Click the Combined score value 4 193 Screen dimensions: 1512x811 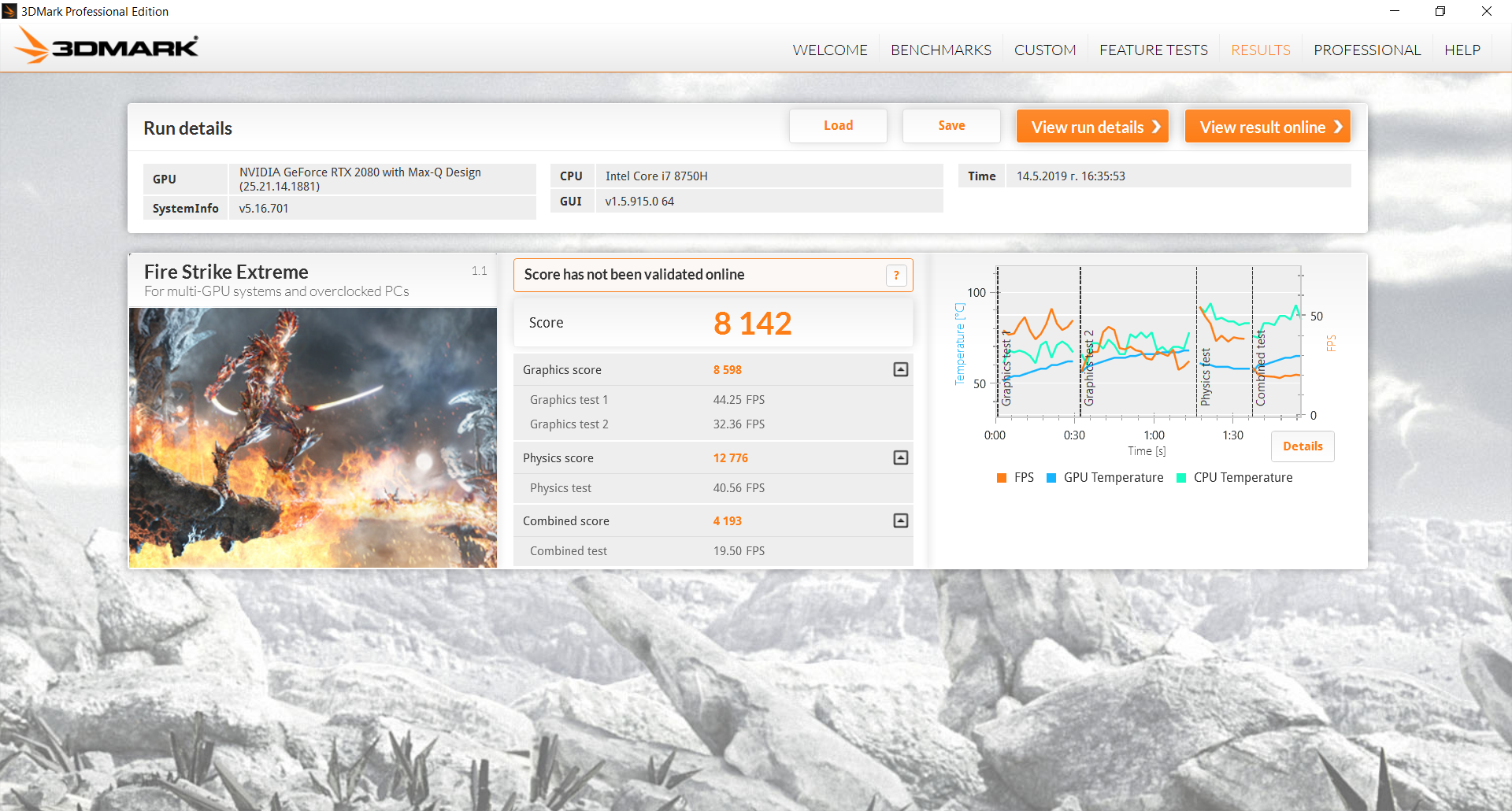pyautogui.click(x=728, y=521)
